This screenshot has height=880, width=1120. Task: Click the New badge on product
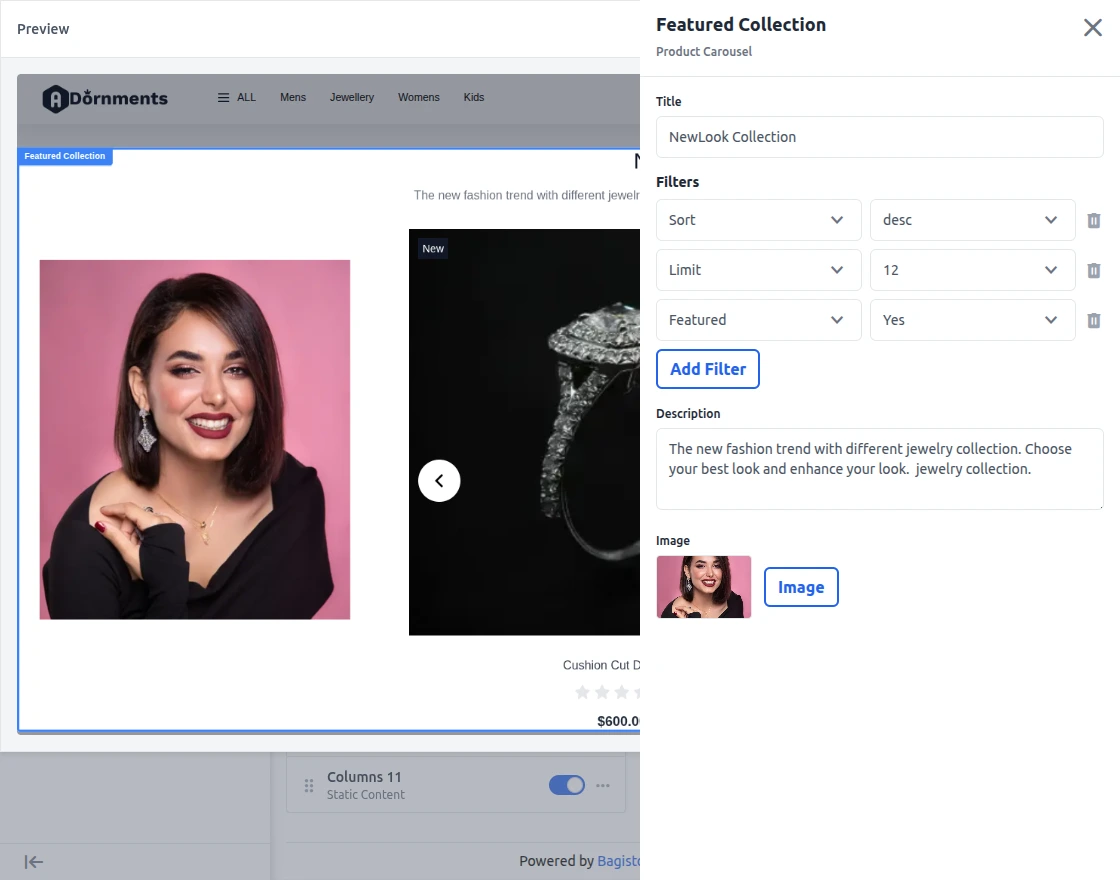point(433,249)
